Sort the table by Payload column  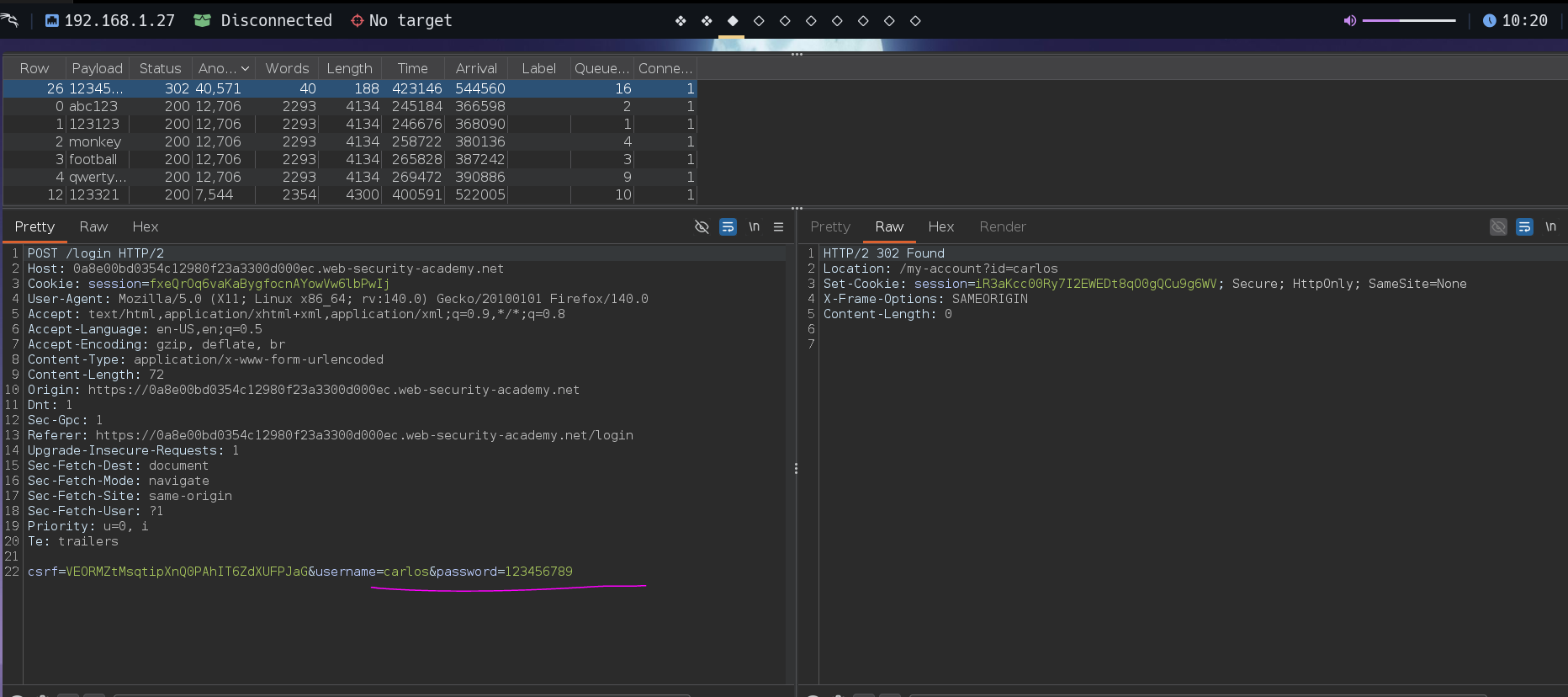(97, 68)
